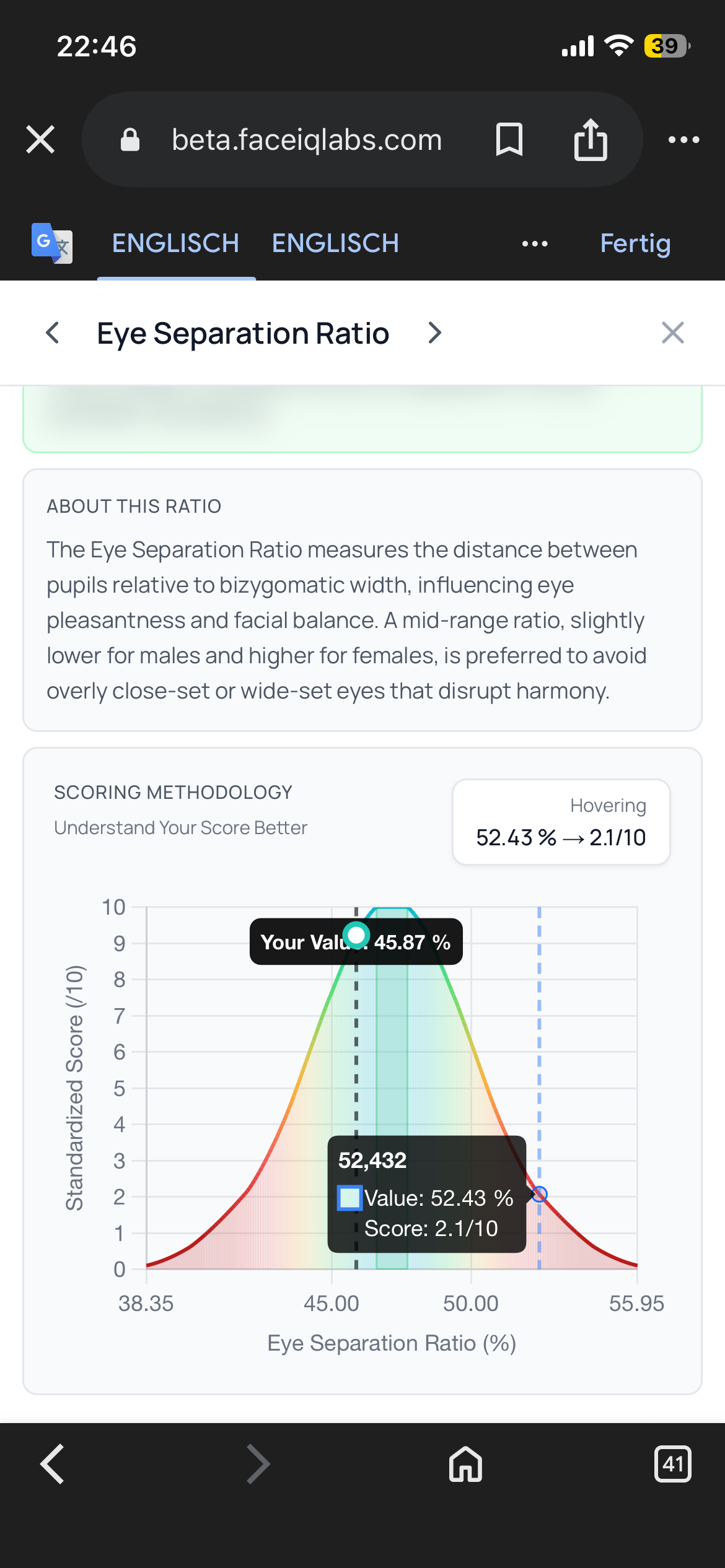
Task: Open the browser three-dot menu
Action: [683, 139]
